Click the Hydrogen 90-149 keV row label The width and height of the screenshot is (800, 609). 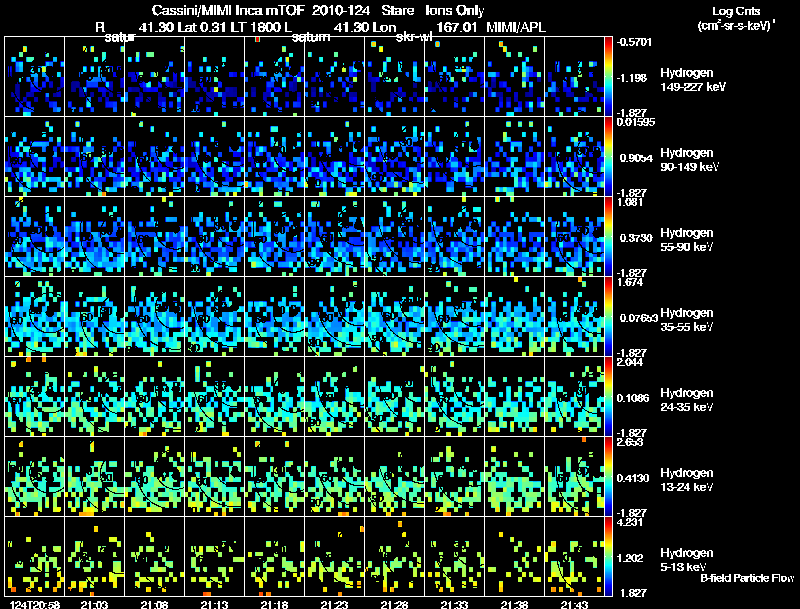pyautogui.click(x=689, y=160)
